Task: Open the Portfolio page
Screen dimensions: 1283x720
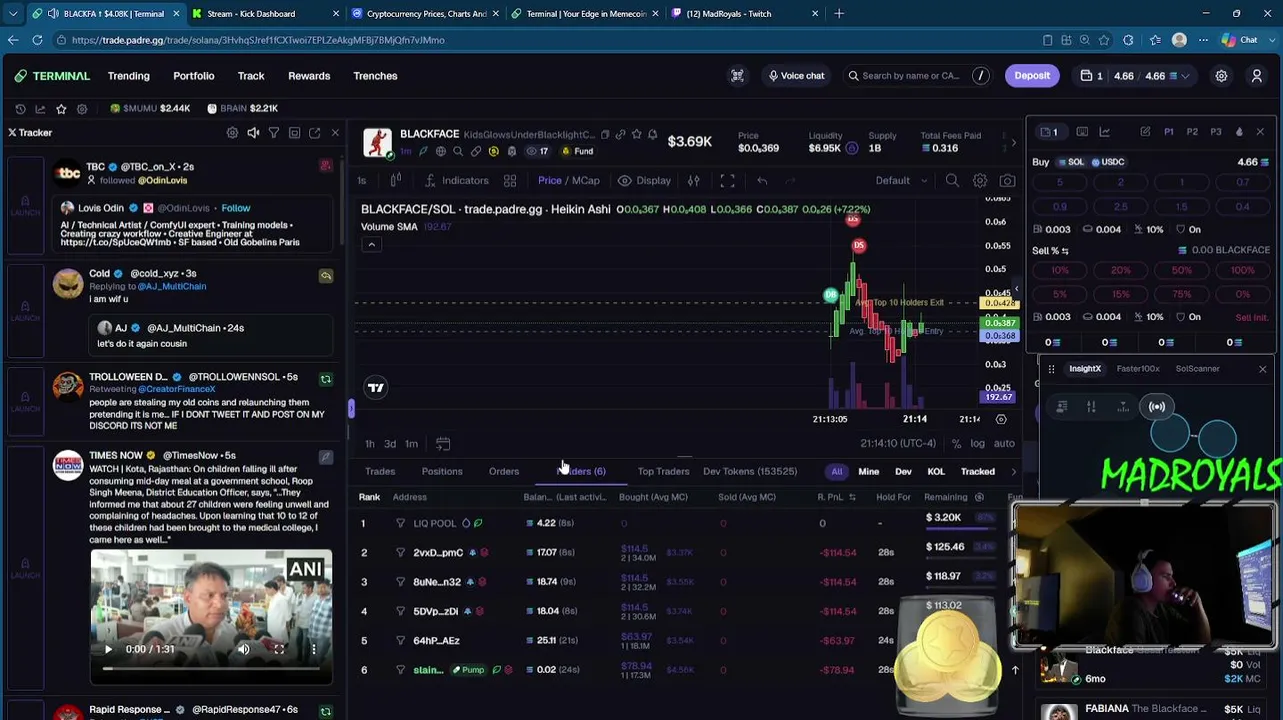Action: (x=194, y=76)
